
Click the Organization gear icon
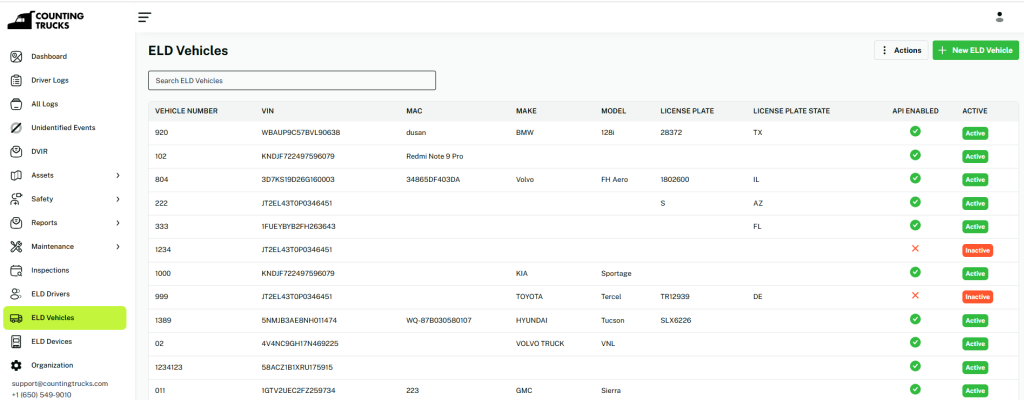point(16,365)
